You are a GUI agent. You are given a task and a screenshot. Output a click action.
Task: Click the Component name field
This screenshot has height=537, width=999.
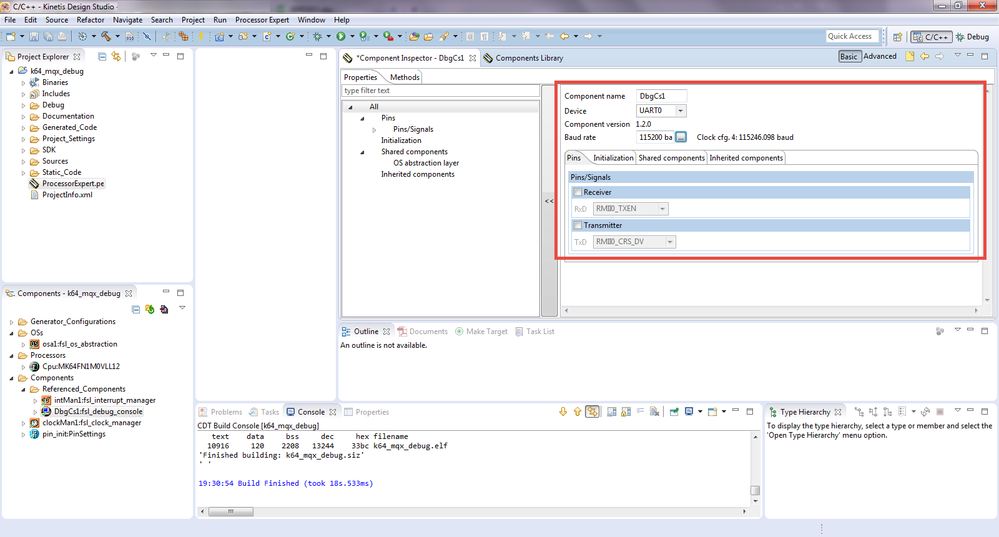point(661,96)
